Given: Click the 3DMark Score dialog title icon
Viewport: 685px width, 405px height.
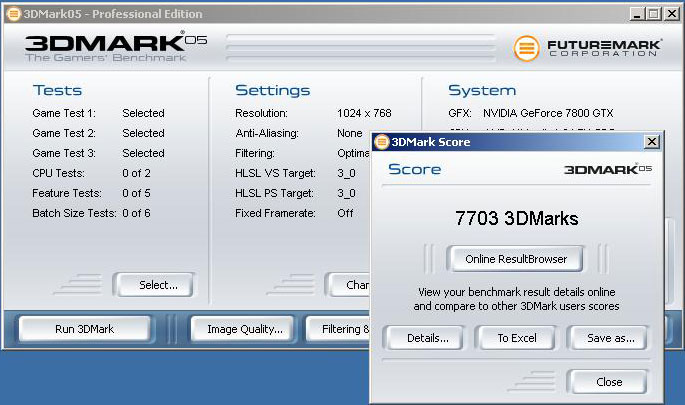Looking at the screenshot, I should tap(381, 142).
